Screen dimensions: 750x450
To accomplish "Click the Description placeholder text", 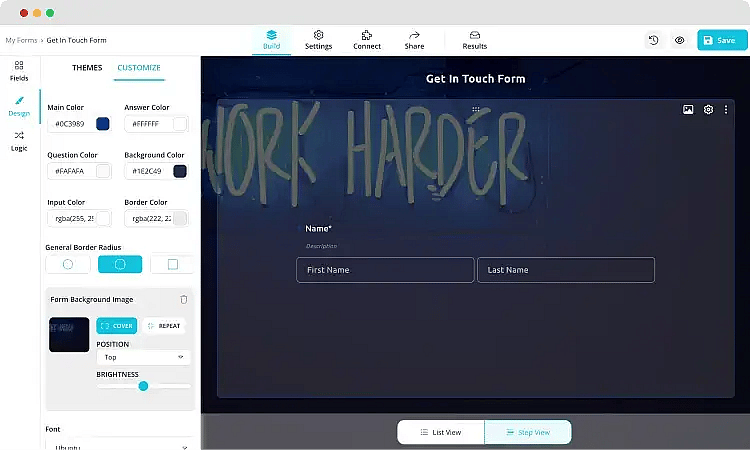I will (321, 246).
